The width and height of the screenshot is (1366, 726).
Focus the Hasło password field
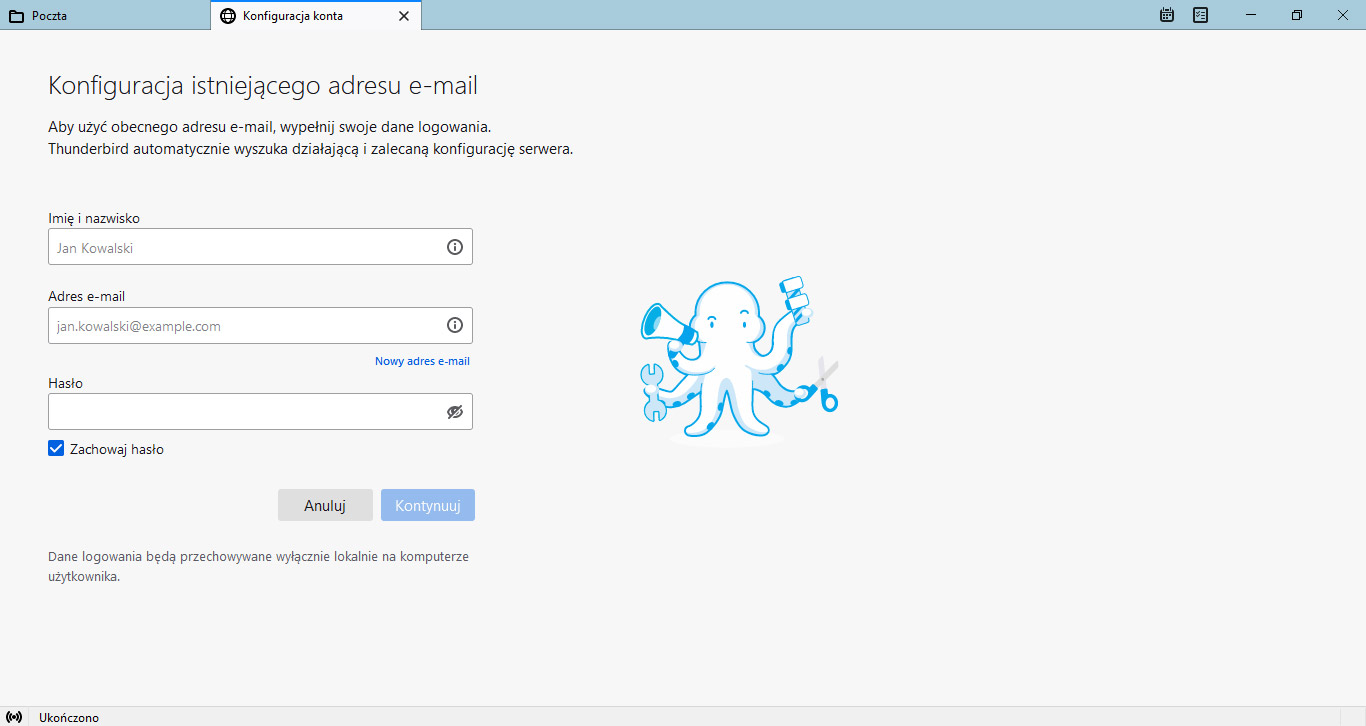click(260, 411)
